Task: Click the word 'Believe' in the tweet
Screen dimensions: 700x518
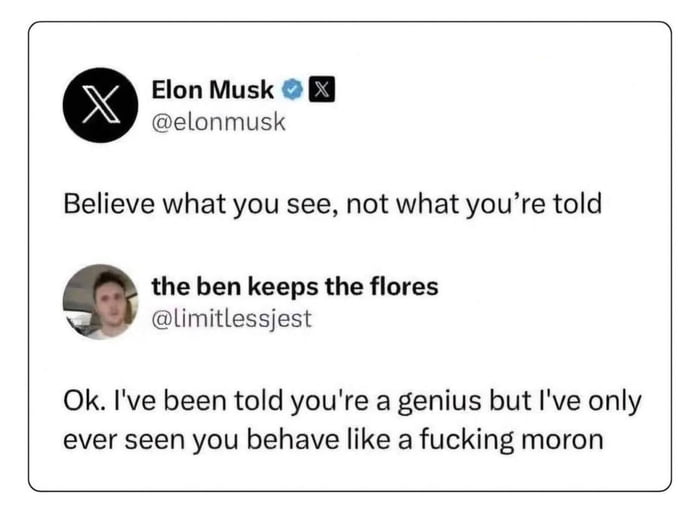Action: pos(103,204)
